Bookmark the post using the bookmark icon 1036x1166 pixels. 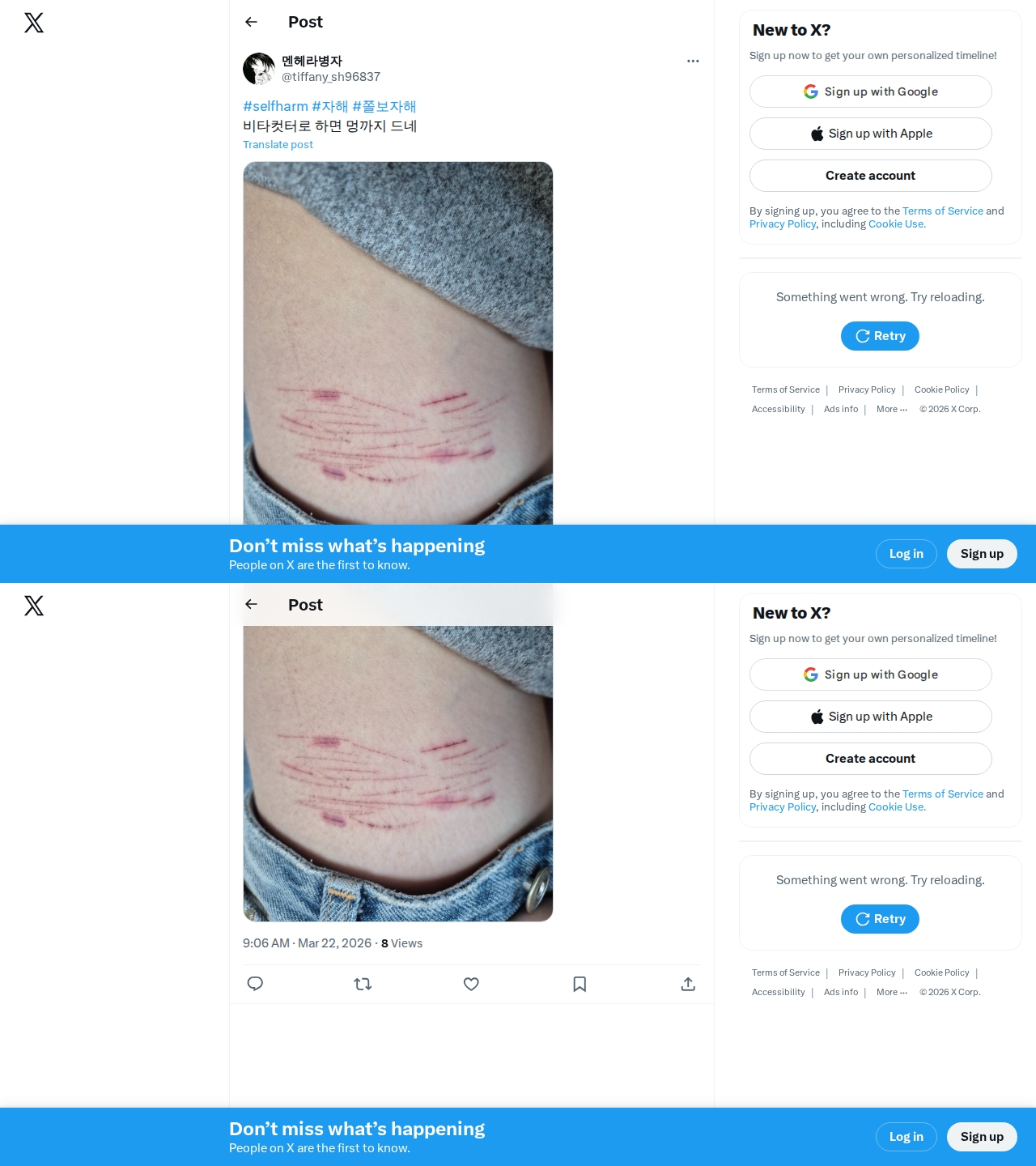coord(580,984)
